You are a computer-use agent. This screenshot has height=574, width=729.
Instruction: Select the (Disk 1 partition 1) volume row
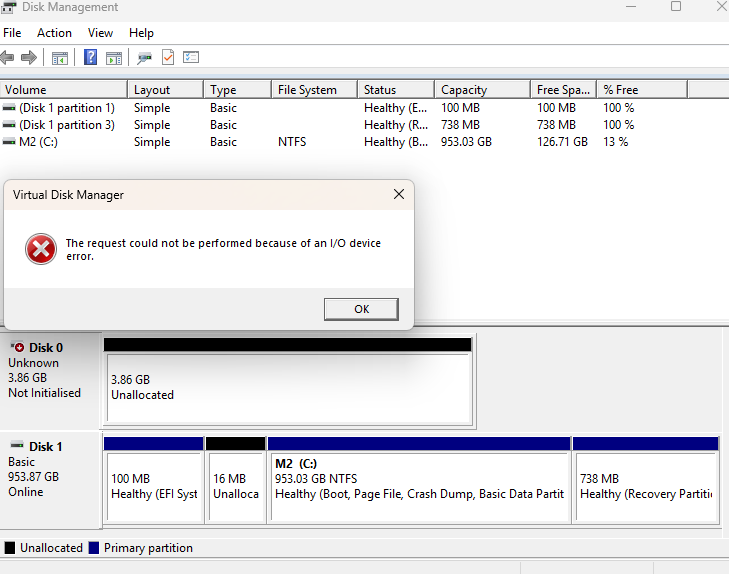coord(66,108)
